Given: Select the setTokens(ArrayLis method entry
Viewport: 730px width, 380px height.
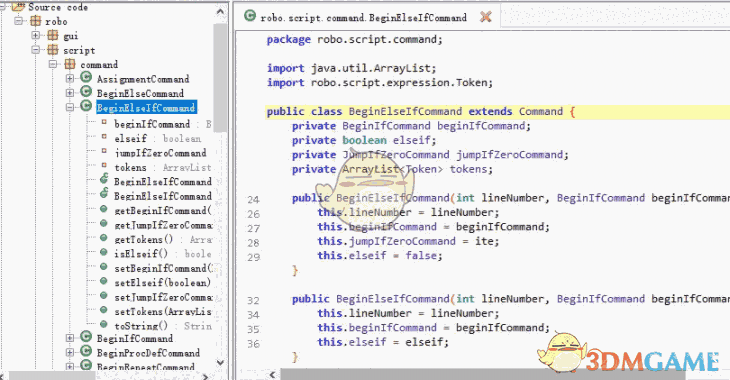Looking at the screenshot, I should pos(163,312).
